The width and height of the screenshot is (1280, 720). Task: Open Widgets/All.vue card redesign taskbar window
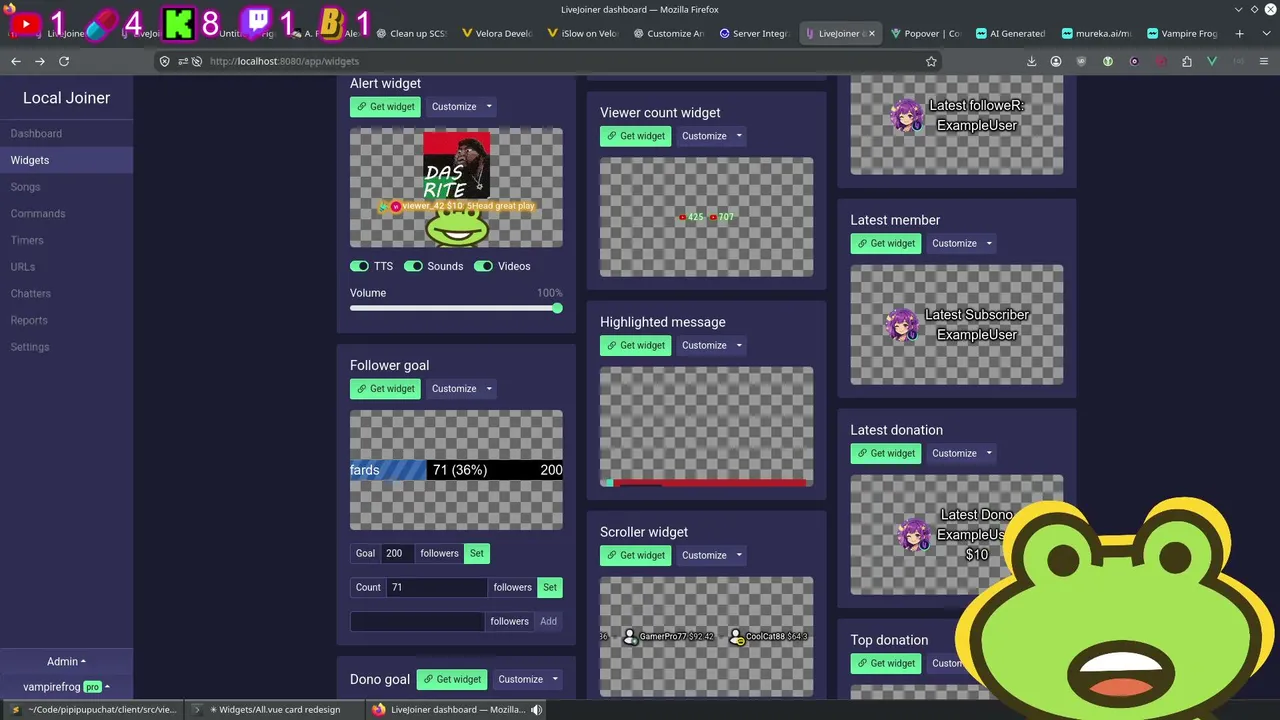tap(274, 710)
